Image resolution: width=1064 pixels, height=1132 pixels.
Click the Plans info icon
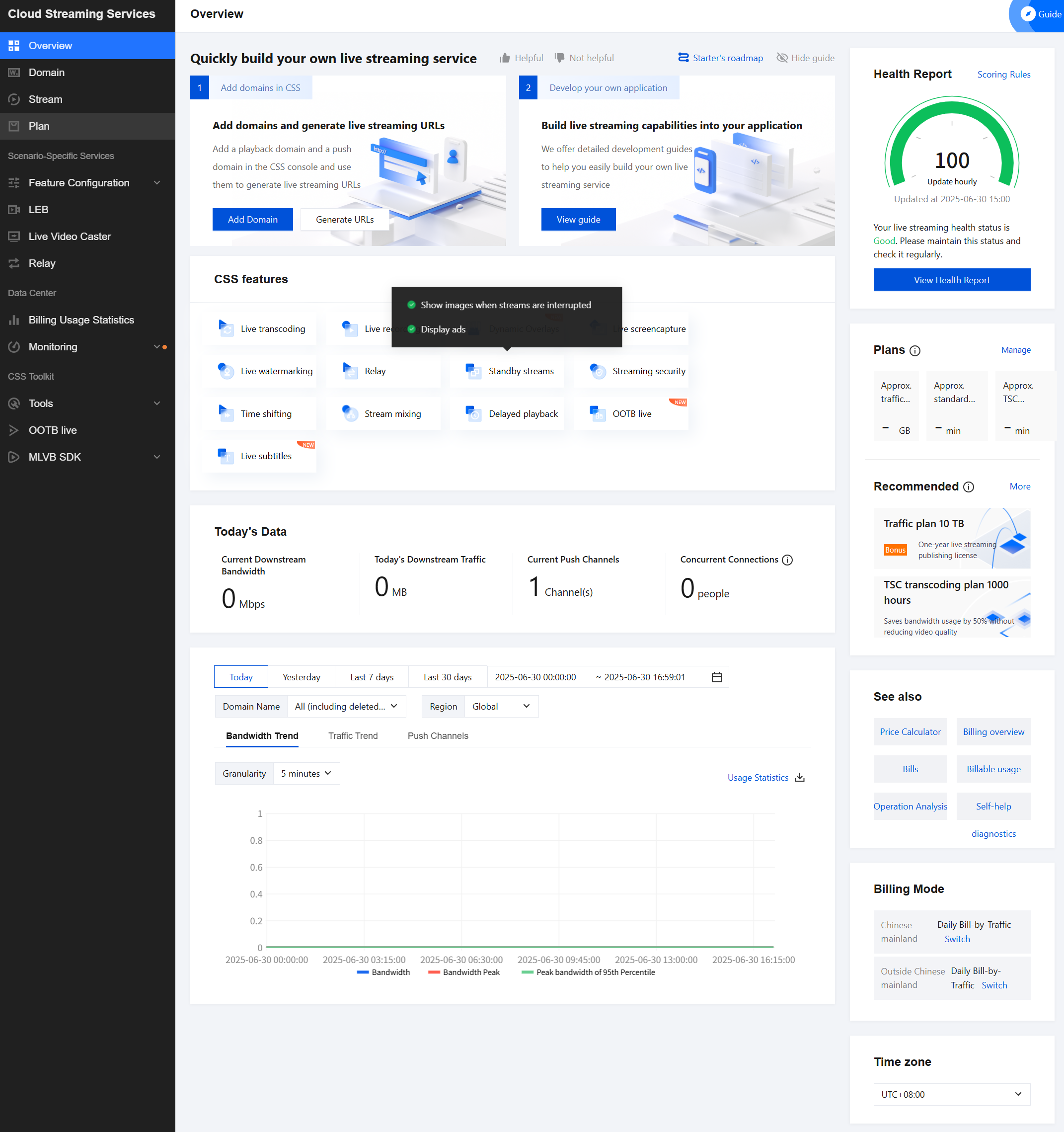pos(915,351)
